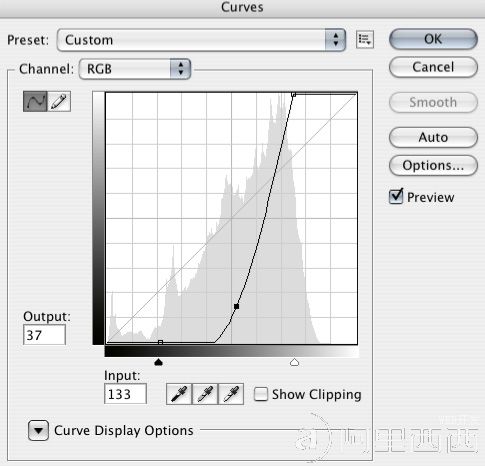Click the Input value field

pyautogui.click(x=125, y=394)
